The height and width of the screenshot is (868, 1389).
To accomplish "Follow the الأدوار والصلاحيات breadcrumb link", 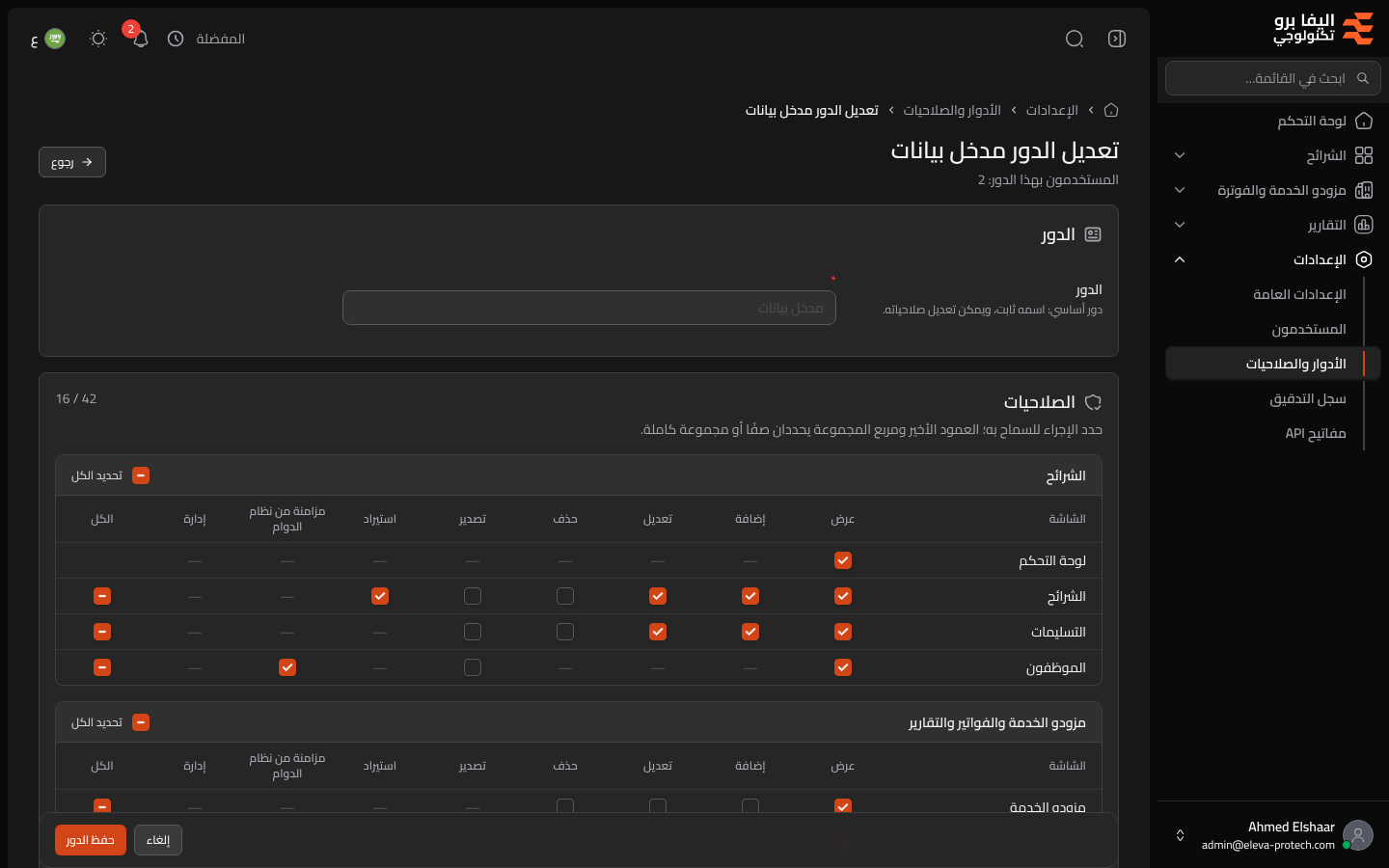I will coord(952,110).
